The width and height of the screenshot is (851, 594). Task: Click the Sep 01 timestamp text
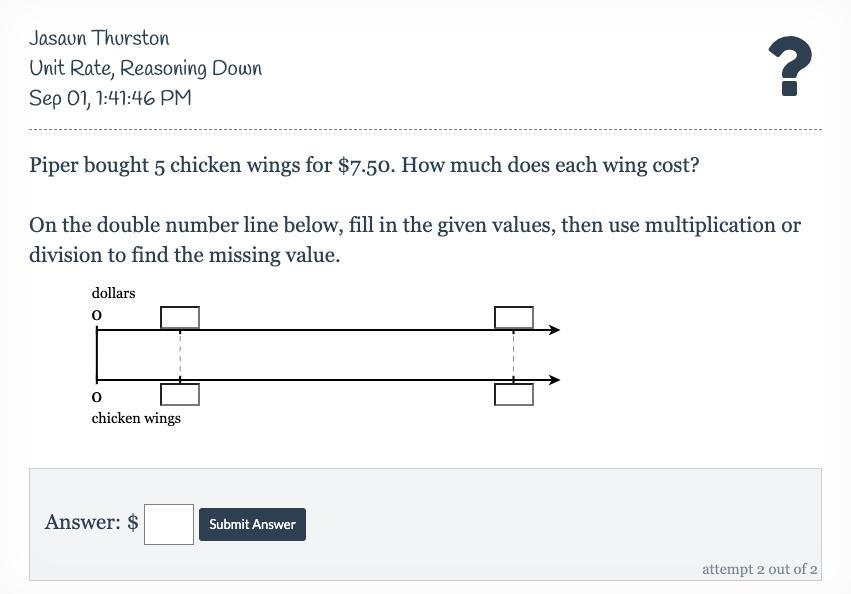coord(110,98)
